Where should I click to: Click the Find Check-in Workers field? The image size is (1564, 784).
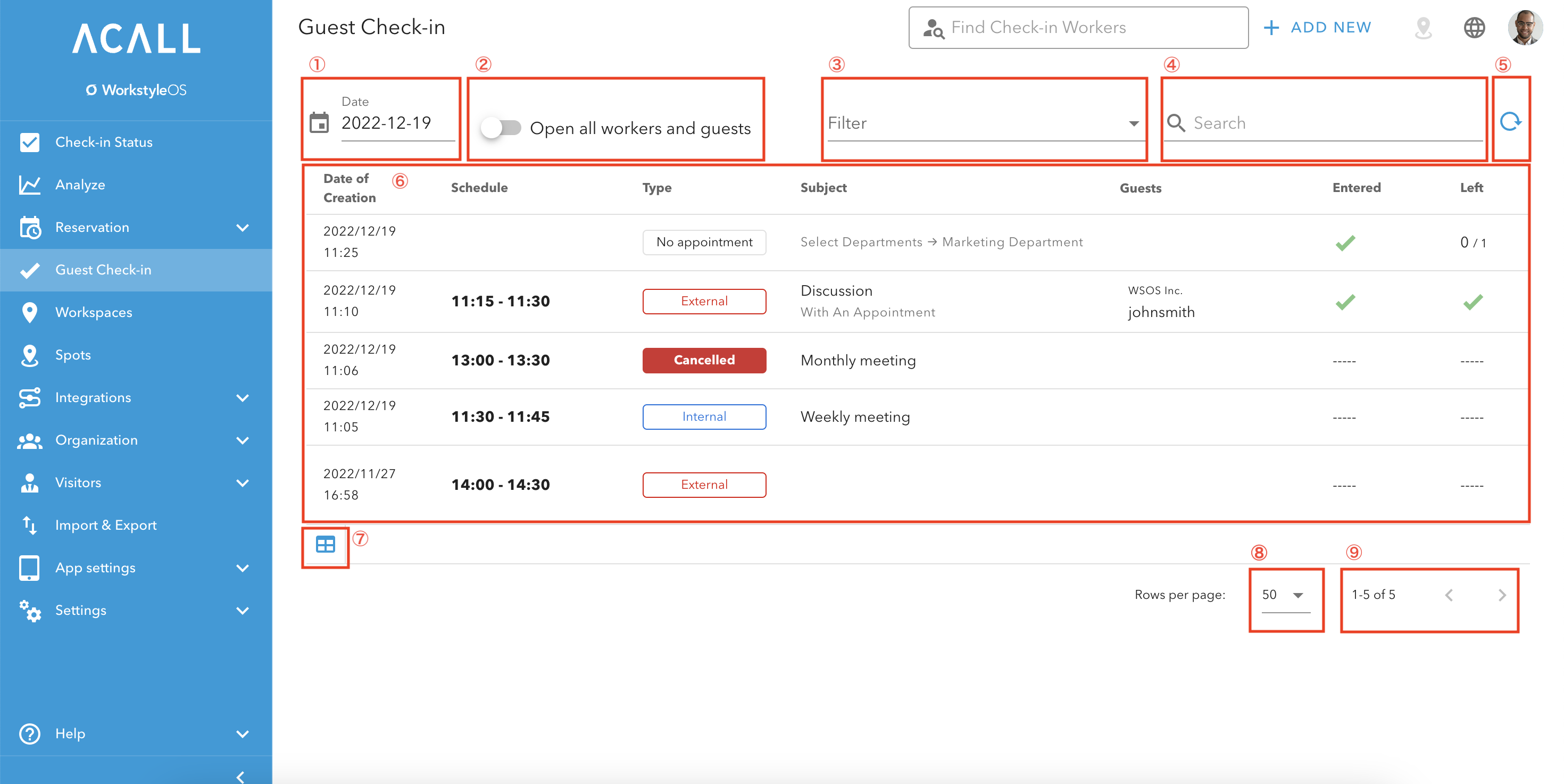pyautogui.click(x=1078, y=27)
